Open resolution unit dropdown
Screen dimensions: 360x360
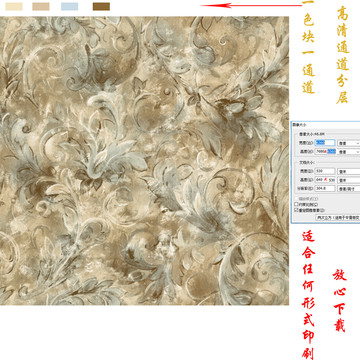(349, 189)
